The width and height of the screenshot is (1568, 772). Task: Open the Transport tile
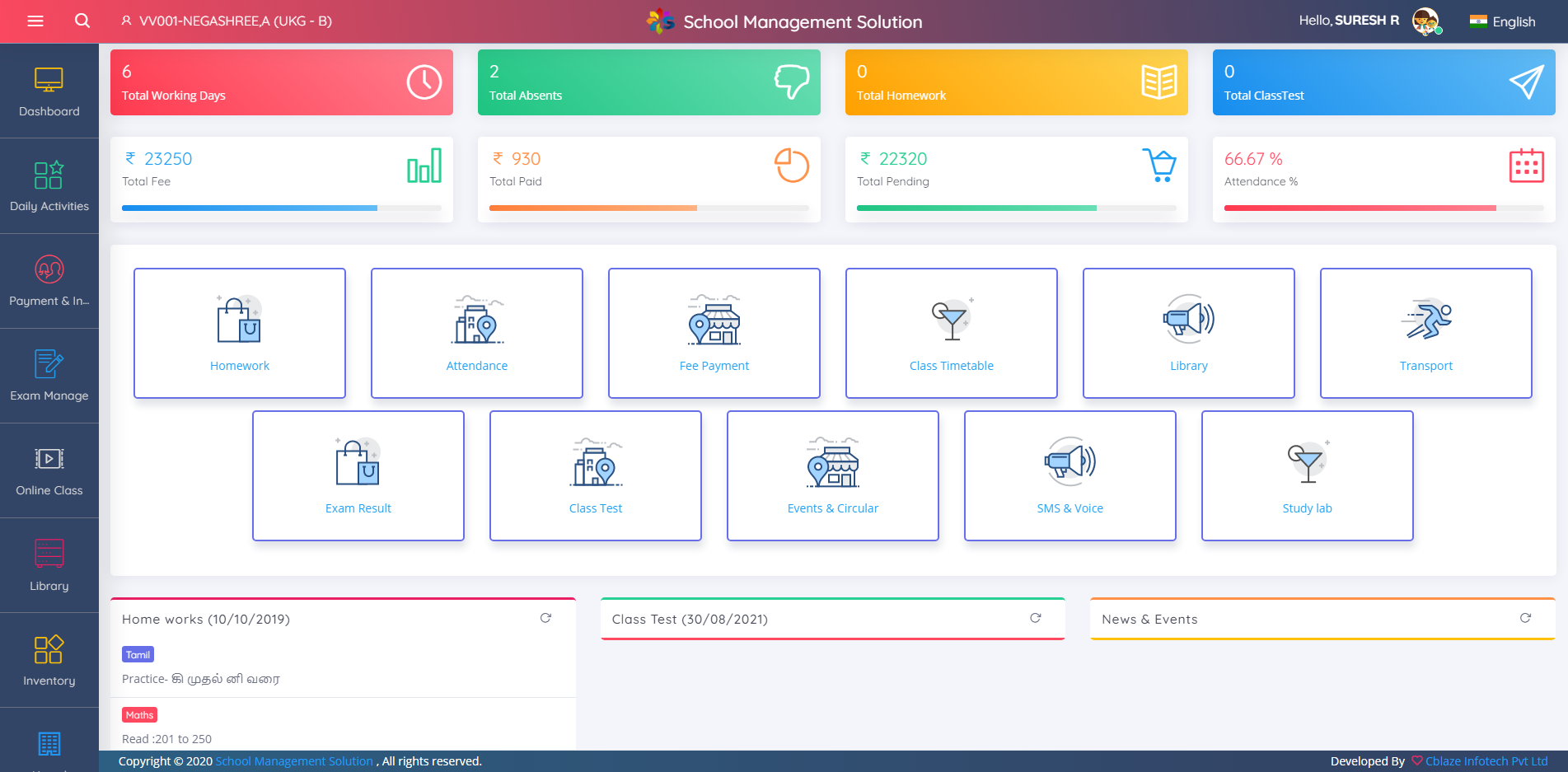point(1426,333)
